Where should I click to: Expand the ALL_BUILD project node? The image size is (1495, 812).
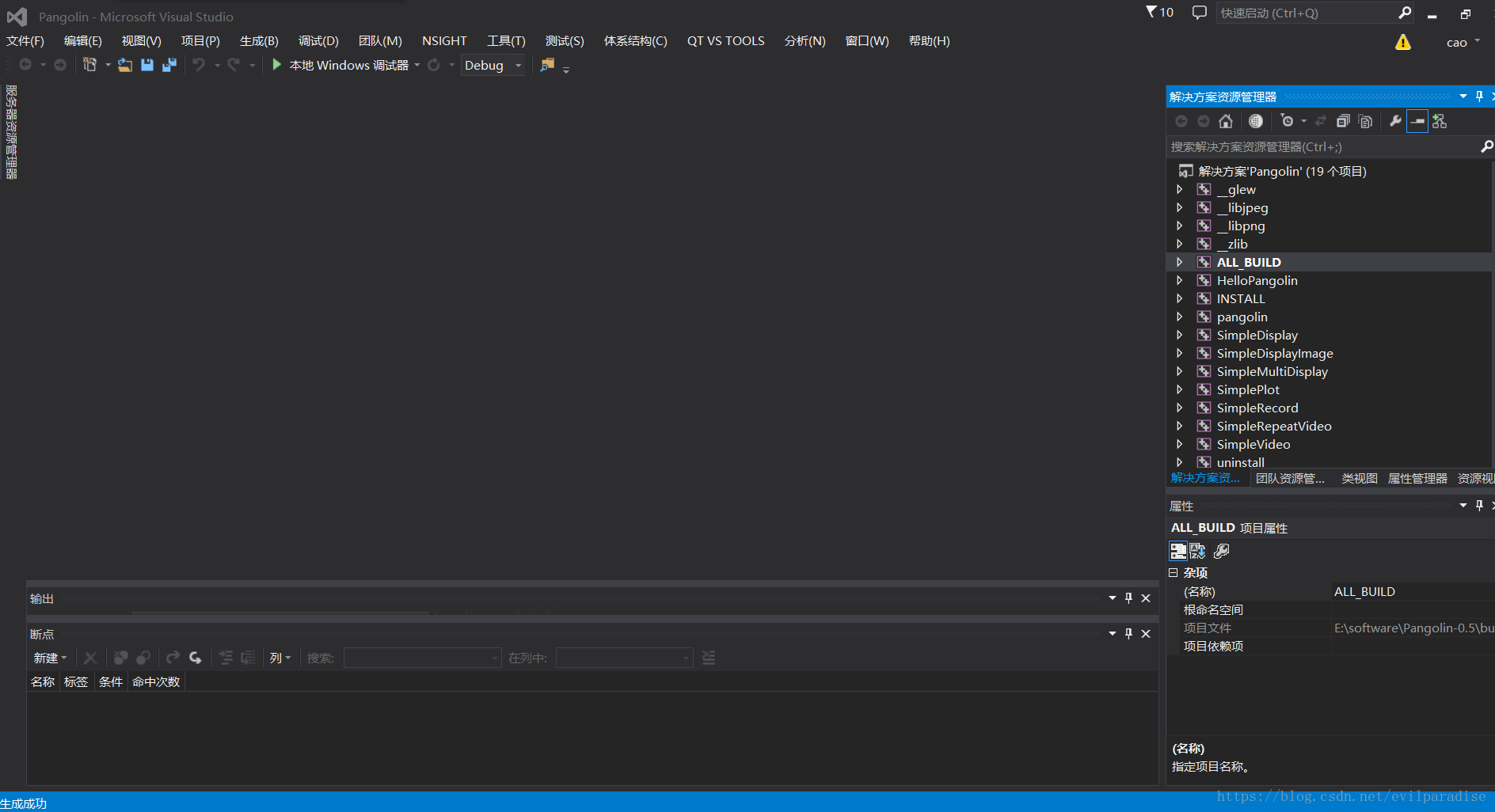coord(1180,262)
